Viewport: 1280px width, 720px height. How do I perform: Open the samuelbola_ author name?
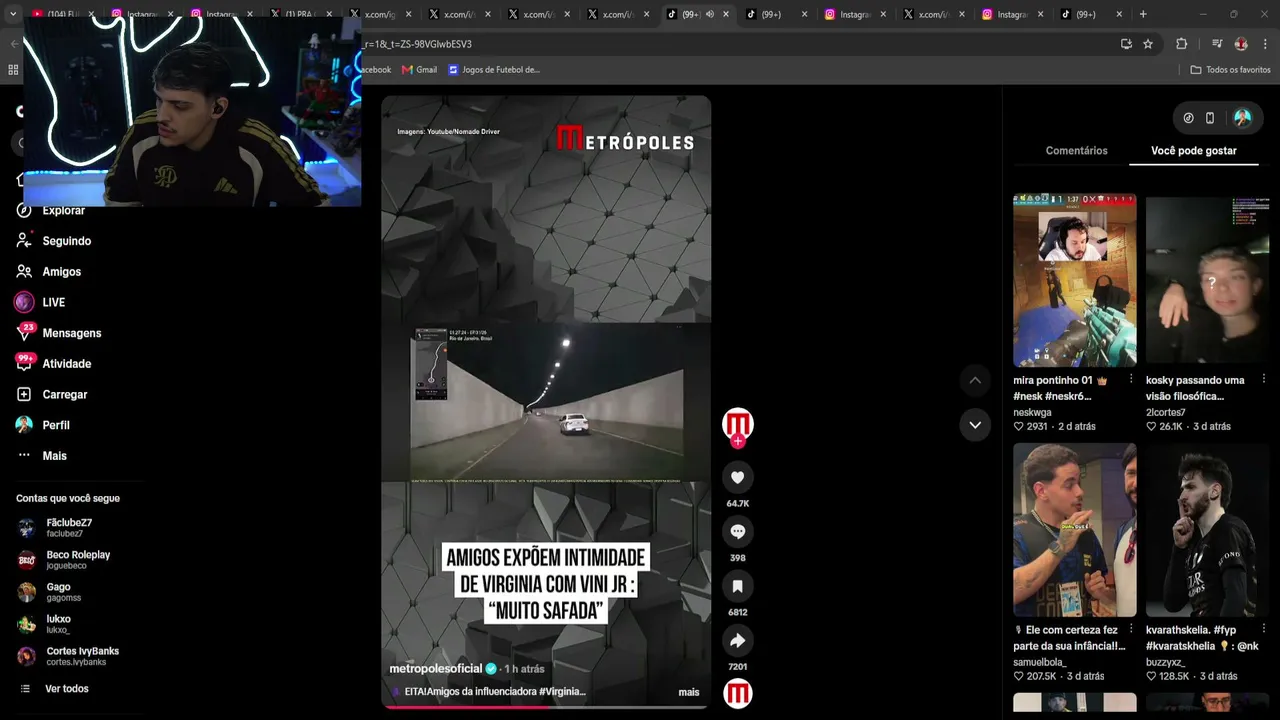pyautogui.click(x=1040, y=662)
